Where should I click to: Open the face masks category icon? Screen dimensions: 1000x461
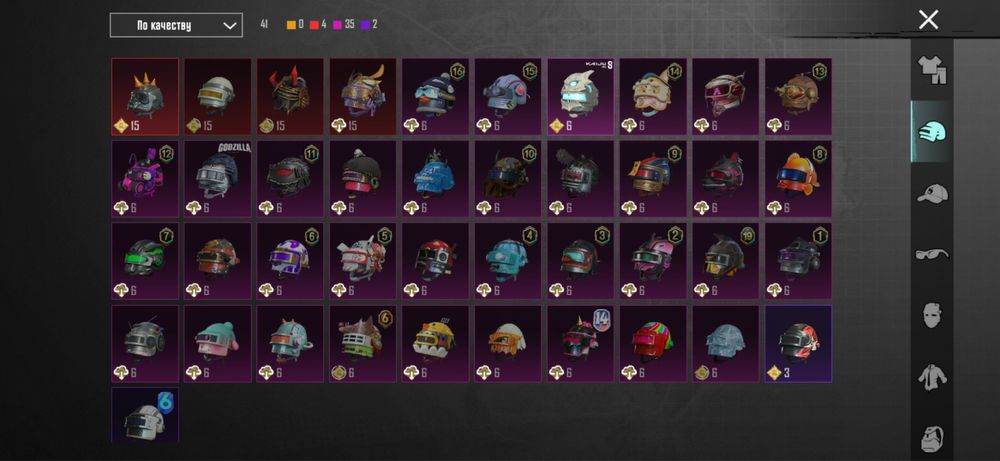(932, 315)
